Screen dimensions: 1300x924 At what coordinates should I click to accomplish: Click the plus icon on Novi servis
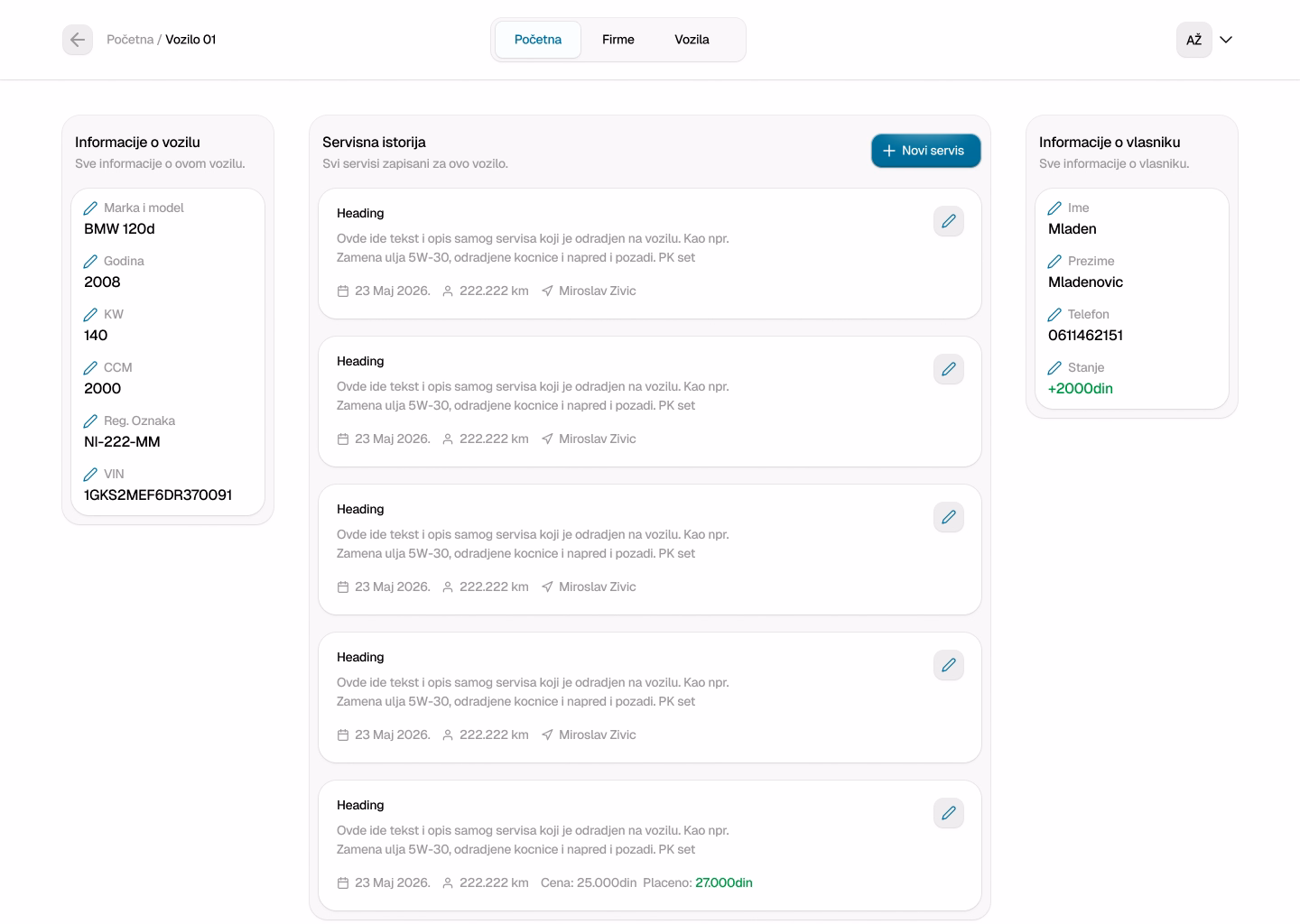click(889, 151)
